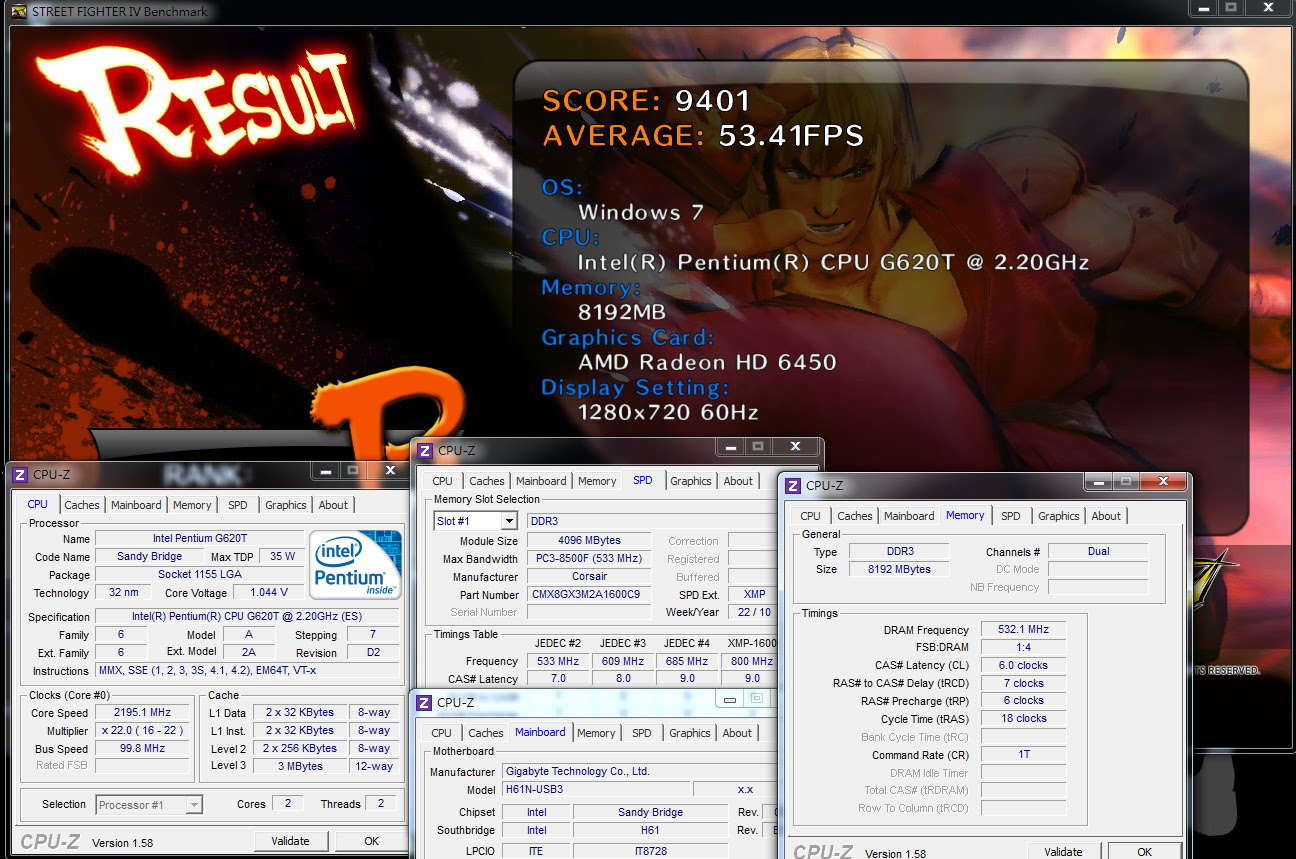Select CPU tab in the Memory window
The height and width of the screenshot is (859, 1296).
pos(811,516)
